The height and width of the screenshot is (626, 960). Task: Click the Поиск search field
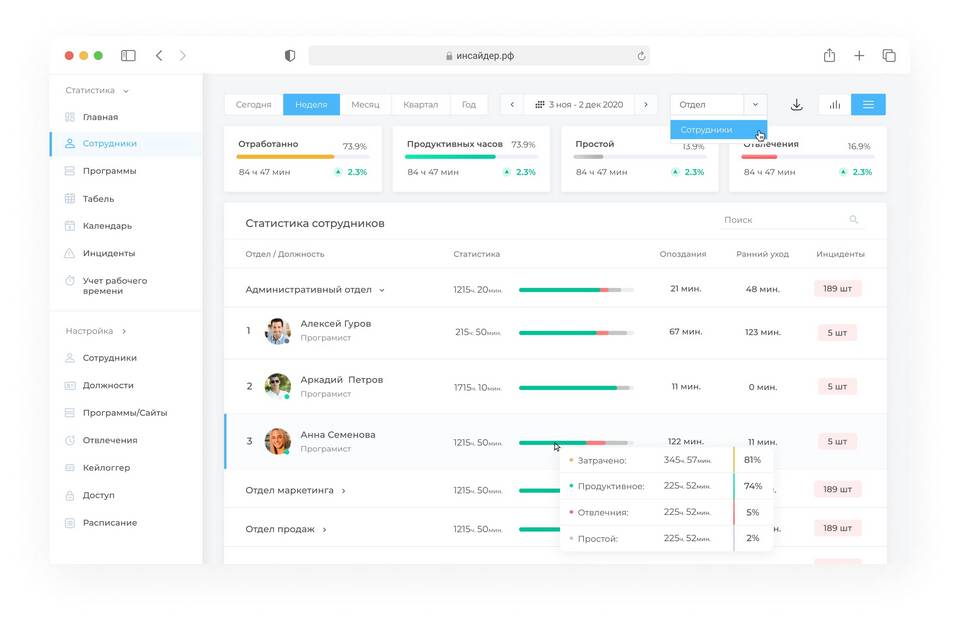tap(791, 220)
